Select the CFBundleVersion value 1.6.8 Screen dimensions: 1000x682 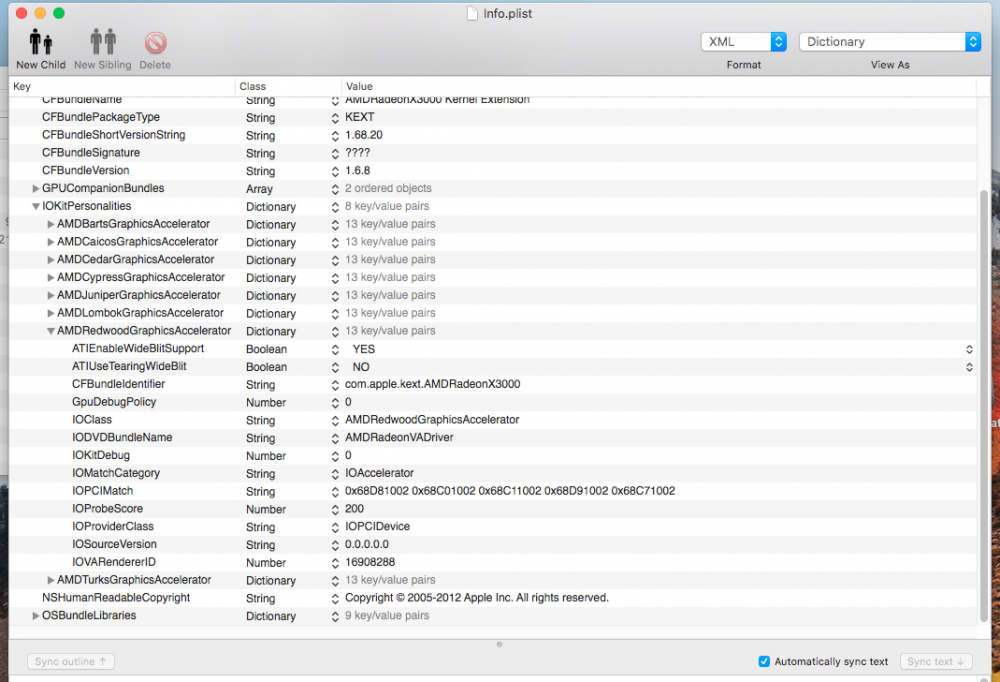(357, 170)
